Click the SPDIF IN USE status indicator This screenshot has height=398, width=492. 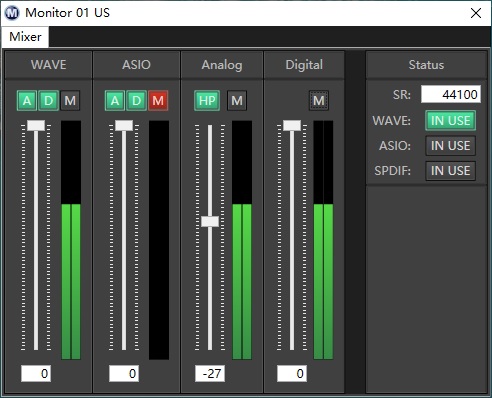coord(450,171)
